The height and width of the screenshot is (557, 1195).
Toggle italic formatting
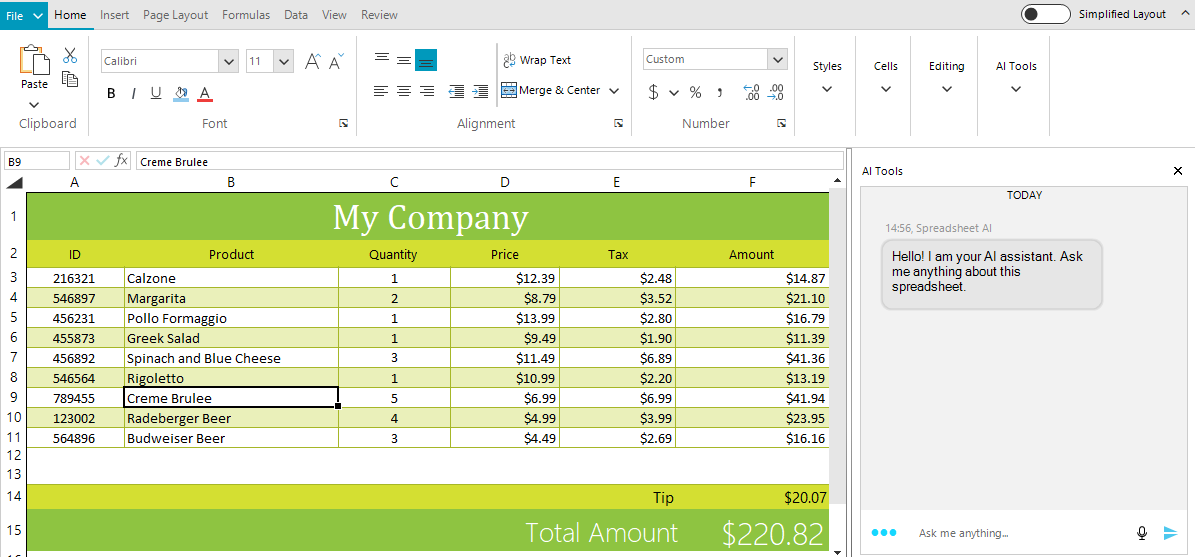pyautogui.click(x=133, y=93)
